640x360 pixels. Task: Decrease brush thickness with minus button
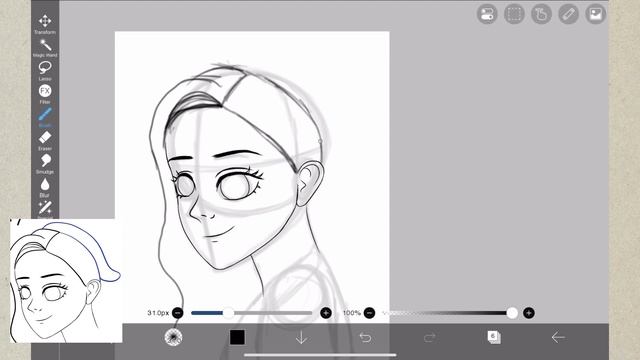coord(178,313)
